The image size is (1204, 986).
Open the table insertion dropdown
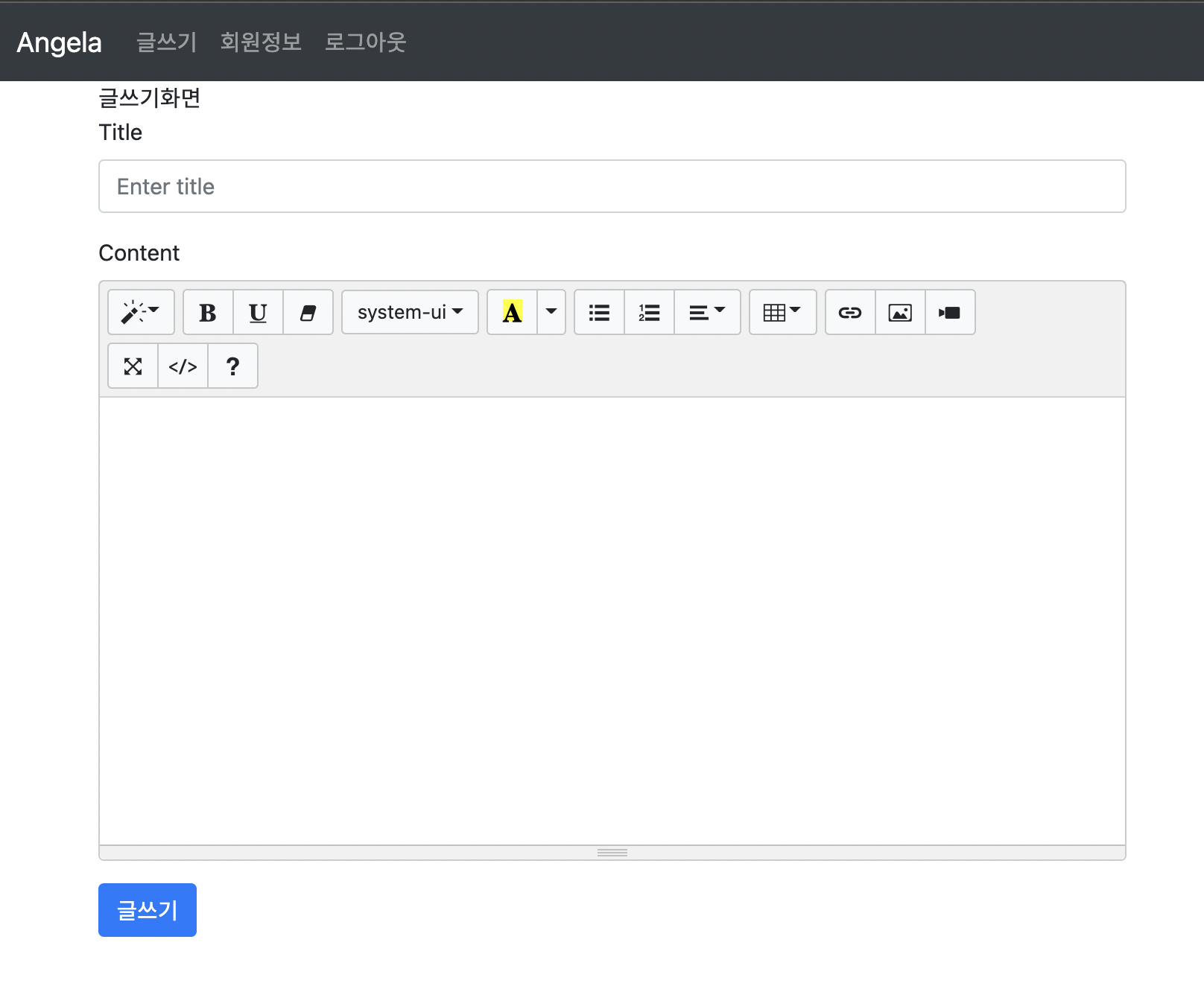782,312
